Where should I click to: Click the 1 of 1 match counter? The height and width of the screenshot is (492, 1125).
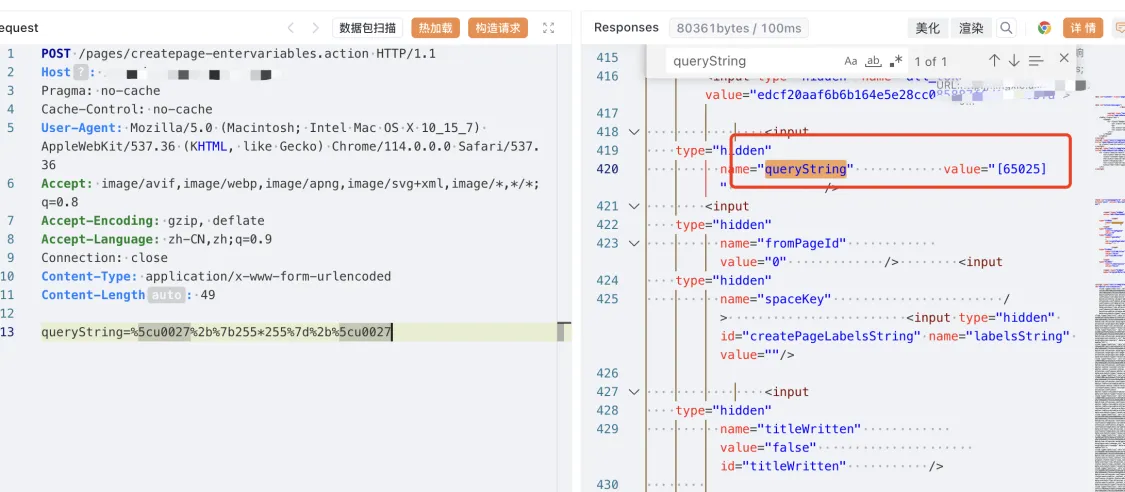pos(931,61)
